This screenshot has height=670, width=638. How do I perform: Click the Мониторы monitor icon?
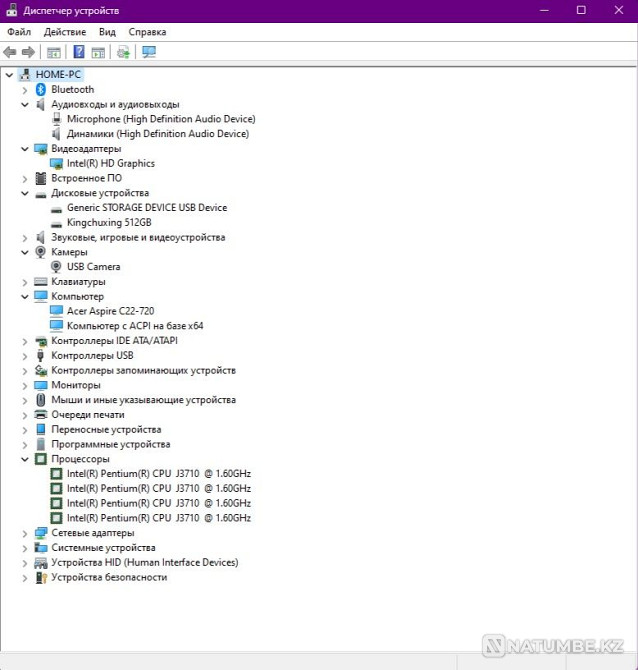[x=41, y=385]
